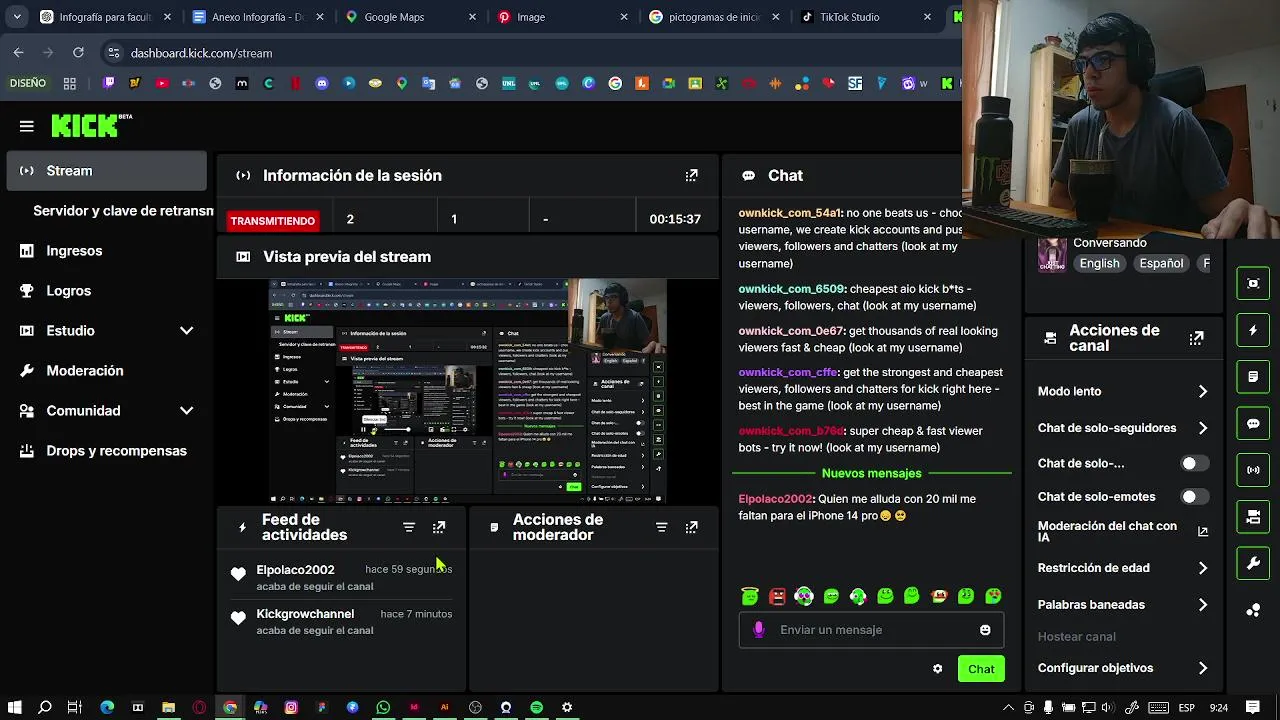The image size is (1280, 720).
Task: Click the stream preview thumbnail
Action: point(467,391)
